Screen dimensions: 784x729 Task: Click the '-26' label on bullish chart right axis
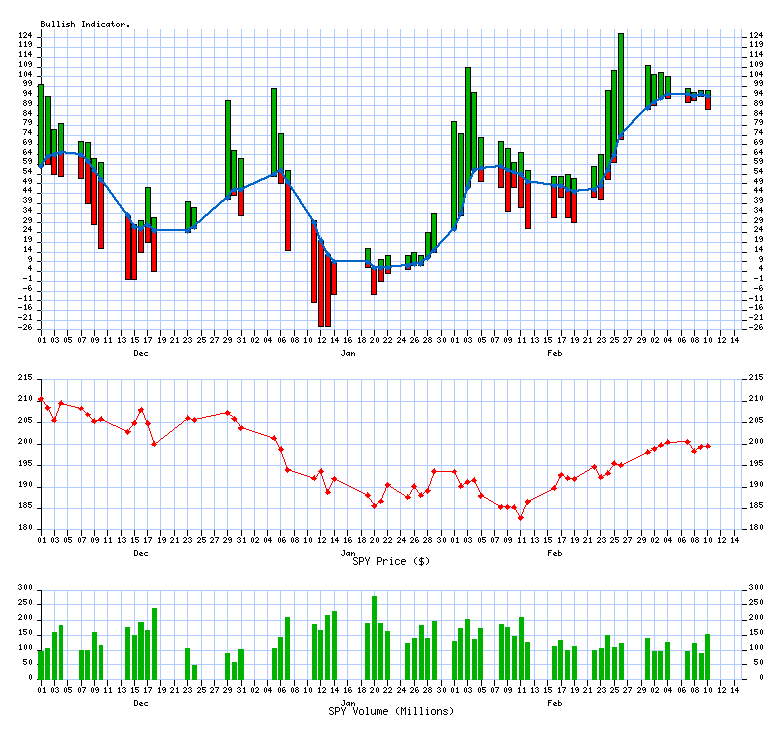pos(757,327)
